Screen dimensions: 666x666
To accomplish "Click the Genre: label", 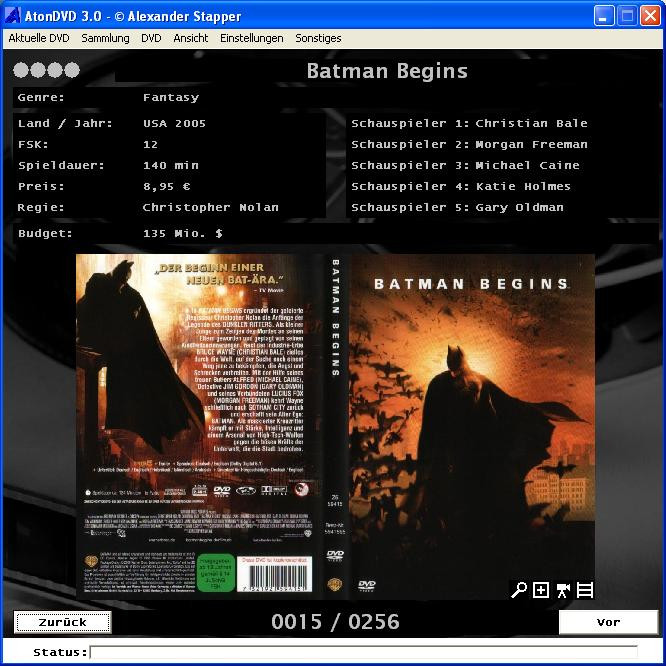I will (41, 98).
